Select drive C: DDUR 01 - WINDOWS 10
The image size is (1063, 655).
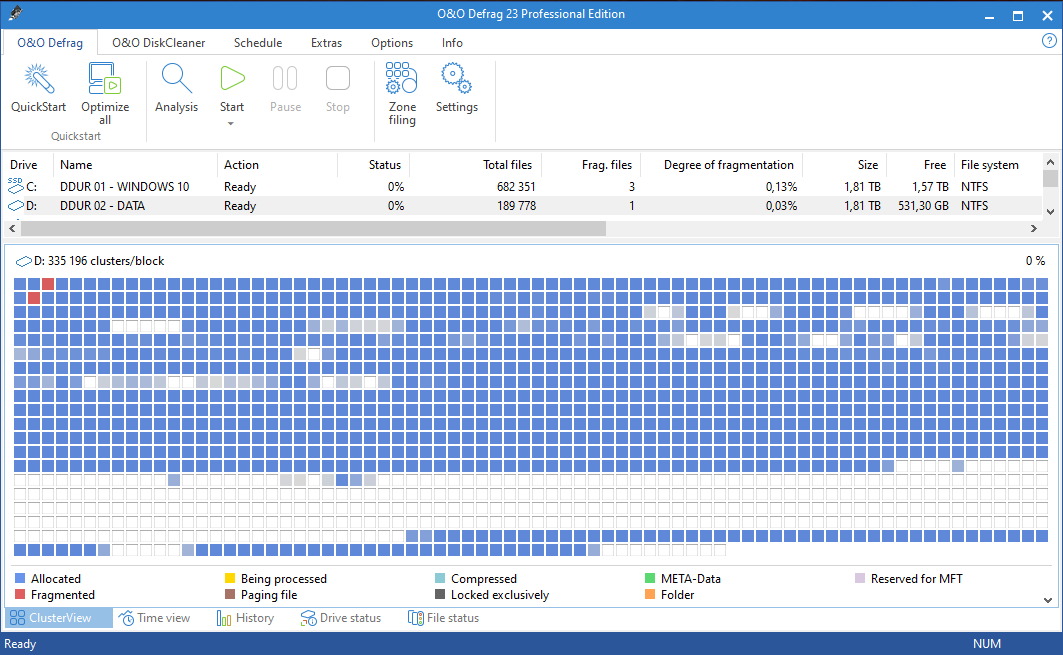coord(124,187)
